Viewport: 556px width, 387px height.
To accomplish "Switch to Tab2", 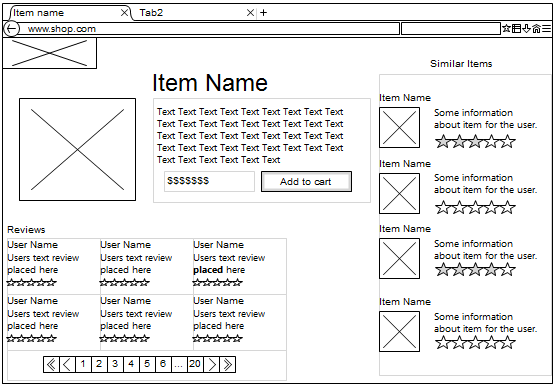I will tap(191, 13).
